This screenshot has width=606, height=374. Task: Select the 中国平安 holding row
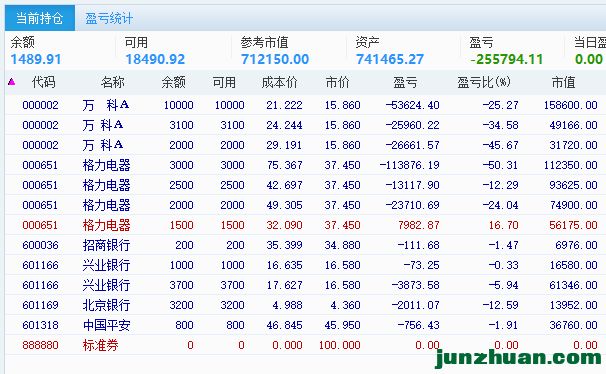[x=305, y=325]
